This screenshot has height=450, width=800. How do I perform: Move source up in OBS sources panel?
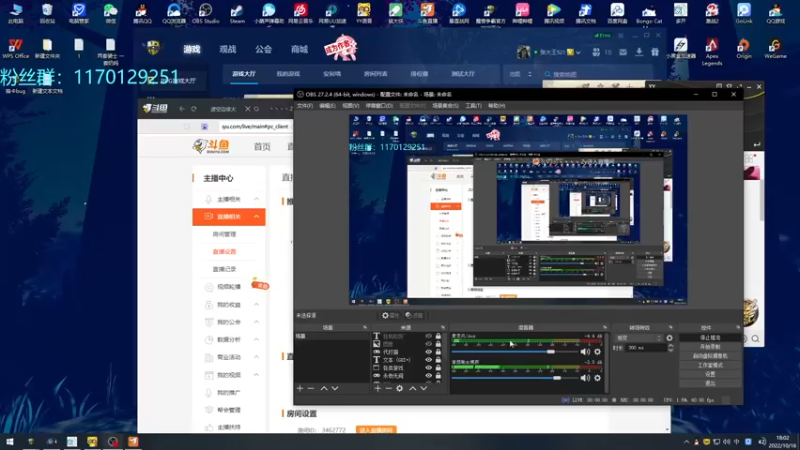(412, 388)
